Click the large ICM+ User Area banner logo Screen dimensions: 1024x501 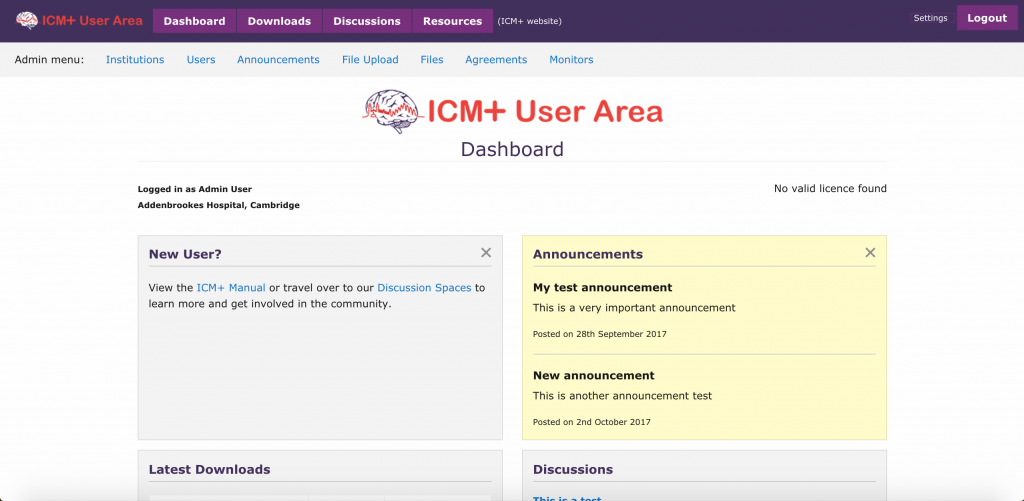pyautogui.click(x=512, y=109)
